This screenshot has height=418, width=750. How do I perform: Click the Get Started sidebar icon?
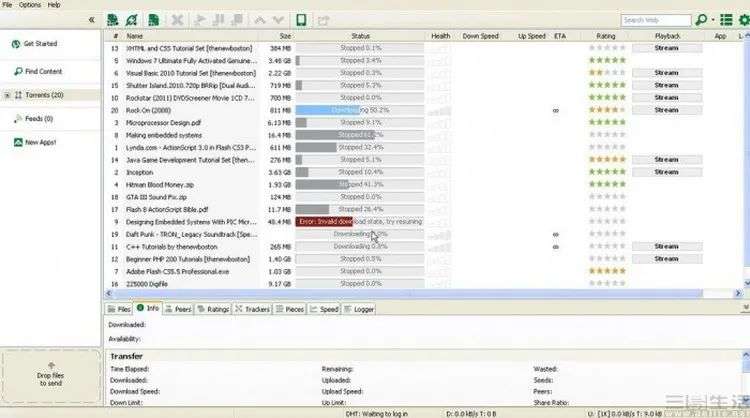click(x=16, y=44)
